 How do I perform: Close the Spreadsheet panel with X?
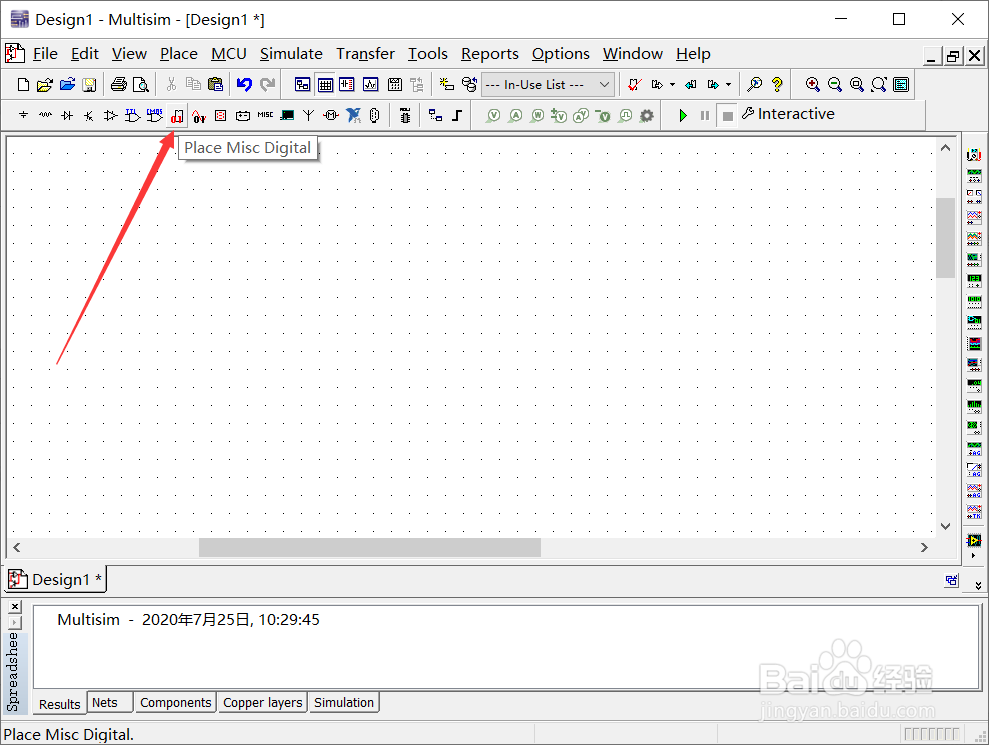coord(15,606)
